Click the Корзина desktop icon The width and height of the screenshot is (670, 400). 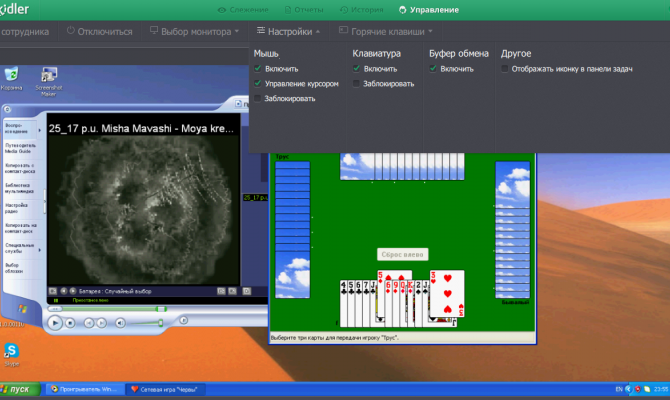(11, 79)
